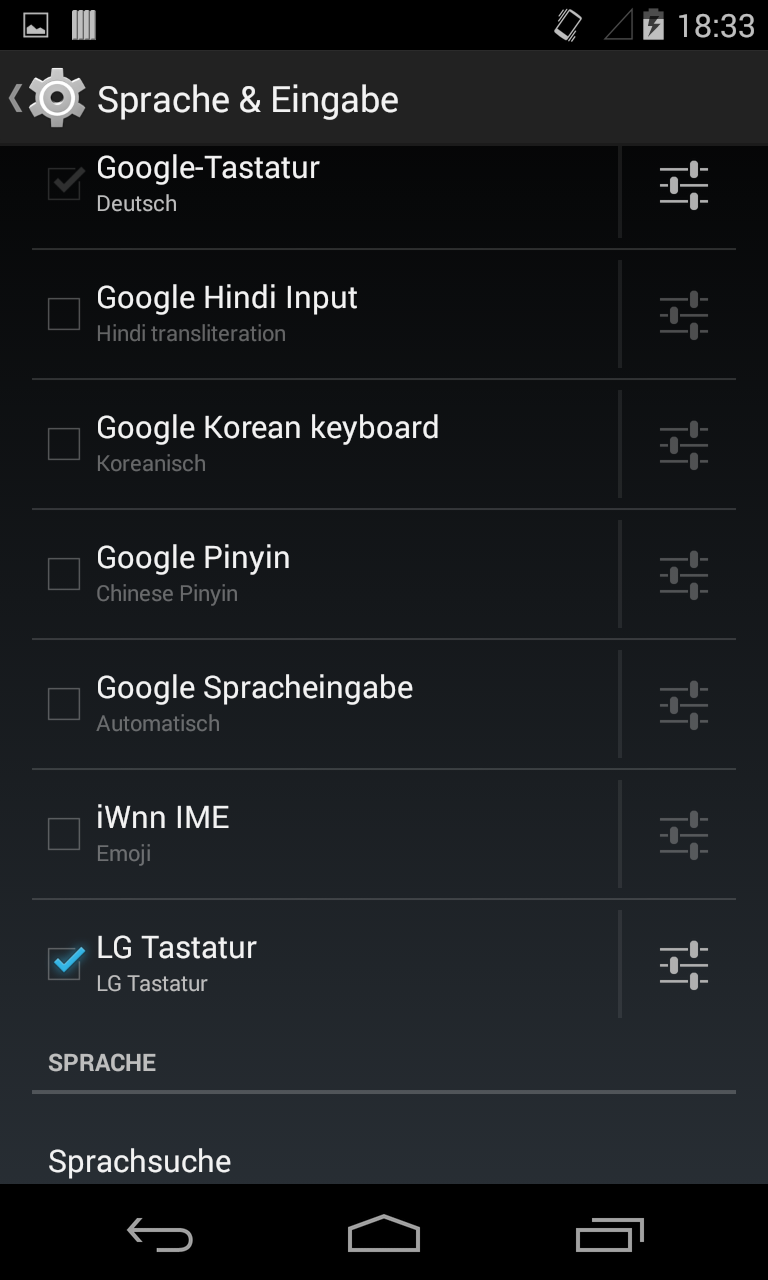
Task: Open the Sprachsuche menu entry
Action: coord(140,1161)
